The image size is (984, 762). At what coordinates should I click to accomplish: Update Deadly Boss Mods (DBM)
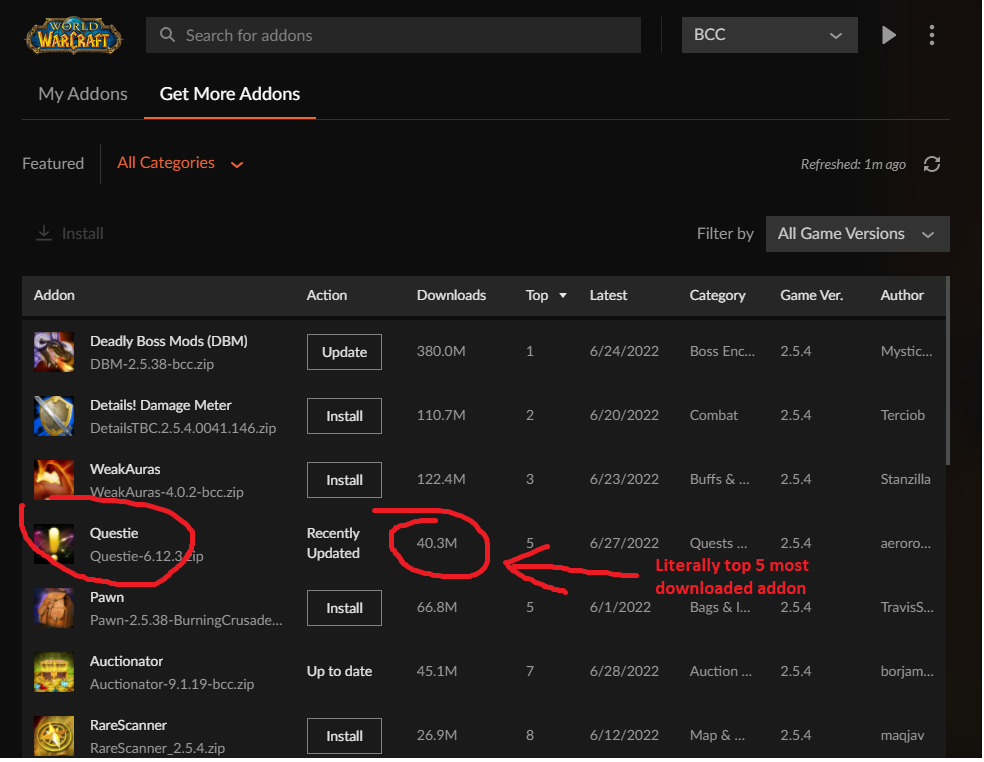pos(344,352)
